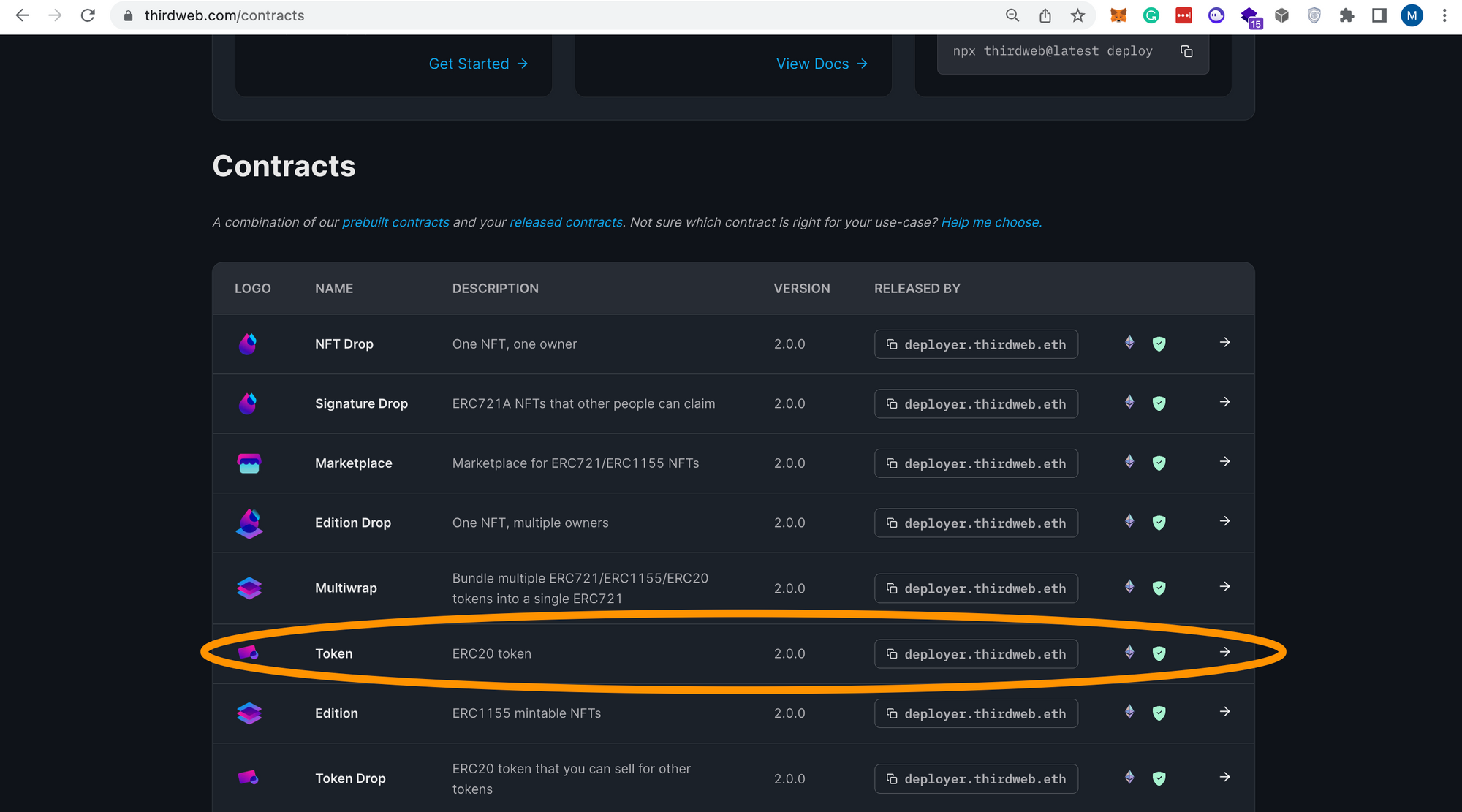The width and height of the screenshot is (1462, 812).
Task: Open Token row arrow
Action: click(1224, 652)
